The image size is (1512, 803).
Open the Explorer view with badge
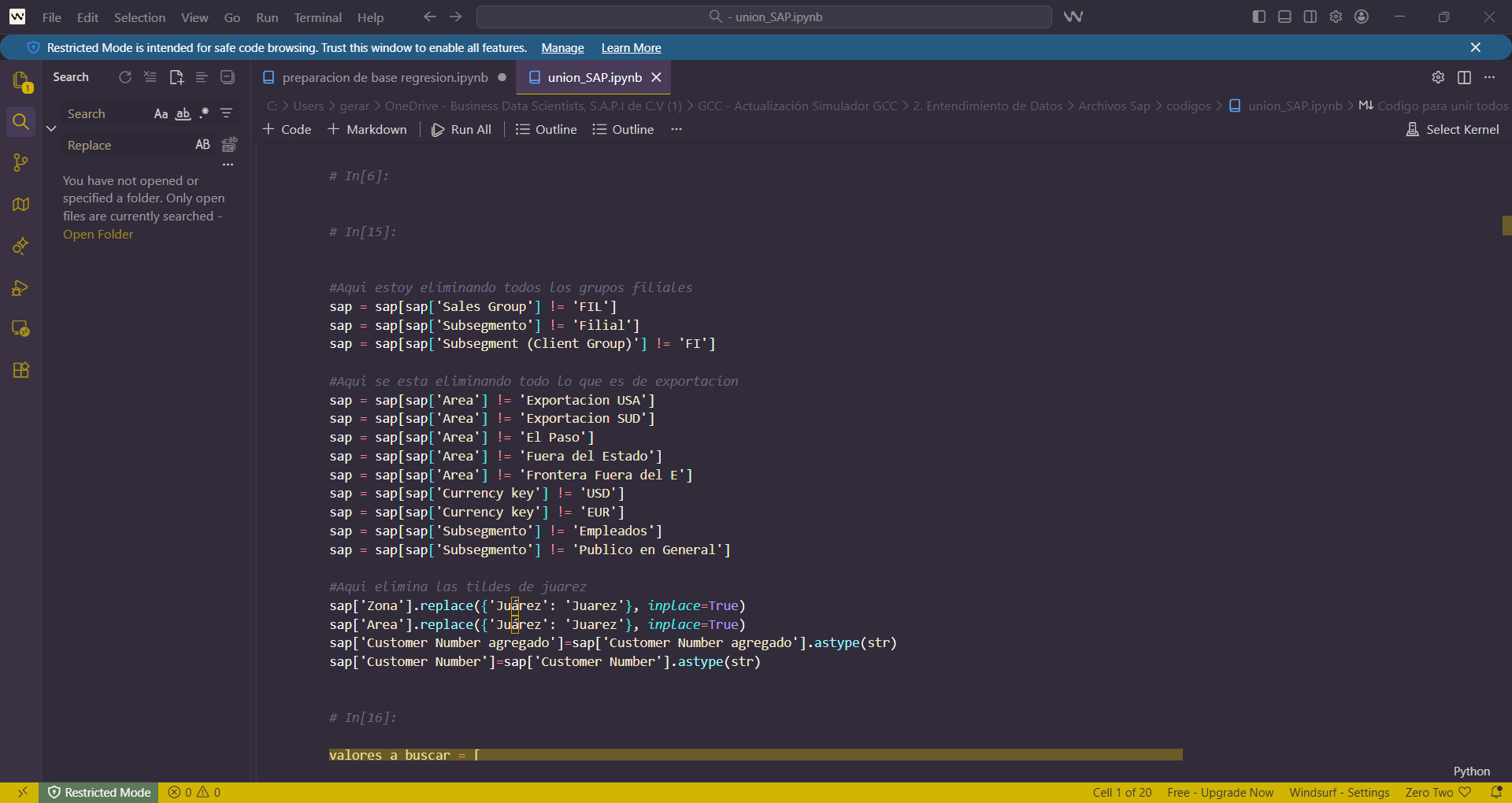pyautogui.click(x=21, y=80)
